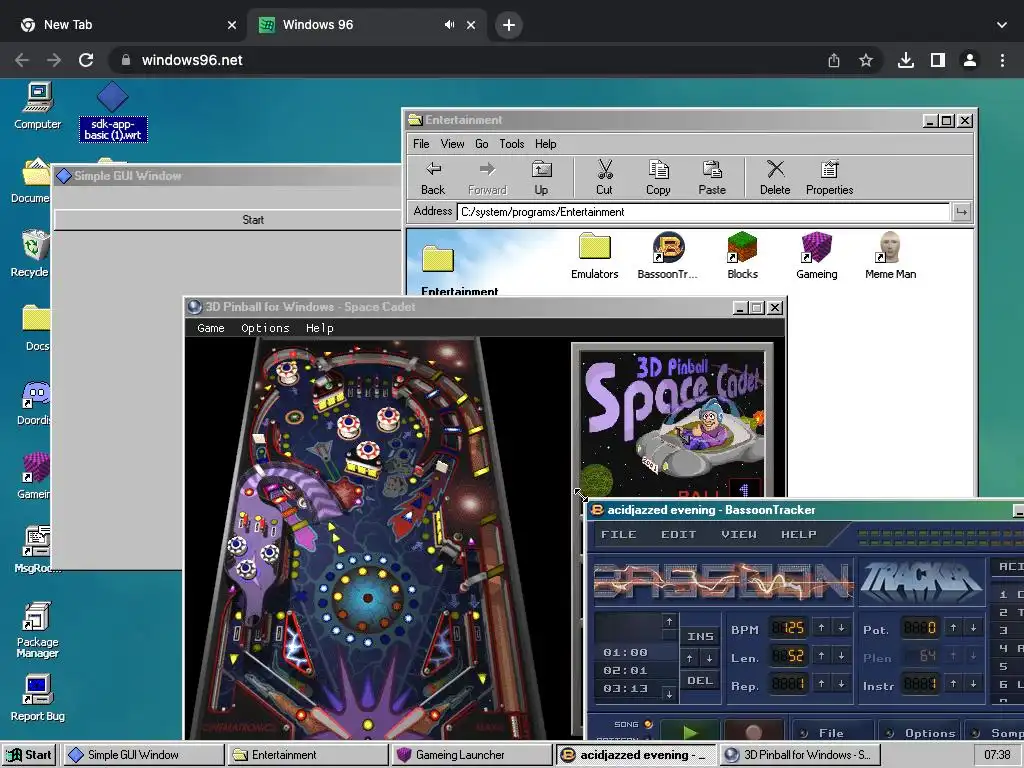Image resolution: width=1024 pixels, height=768 pixels.
Task: Open the Tools menu in Entertainment window
Action: [x=511, y=144]
